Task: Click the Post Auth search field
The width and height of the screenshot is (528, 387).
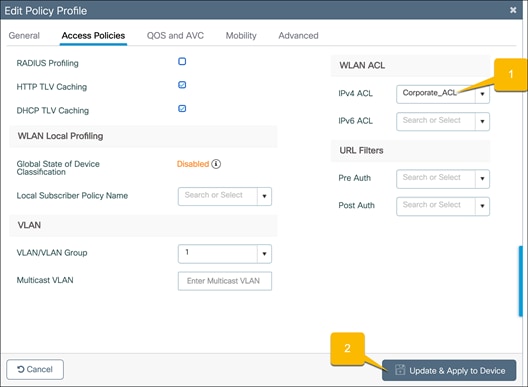Action: (436, 206)
